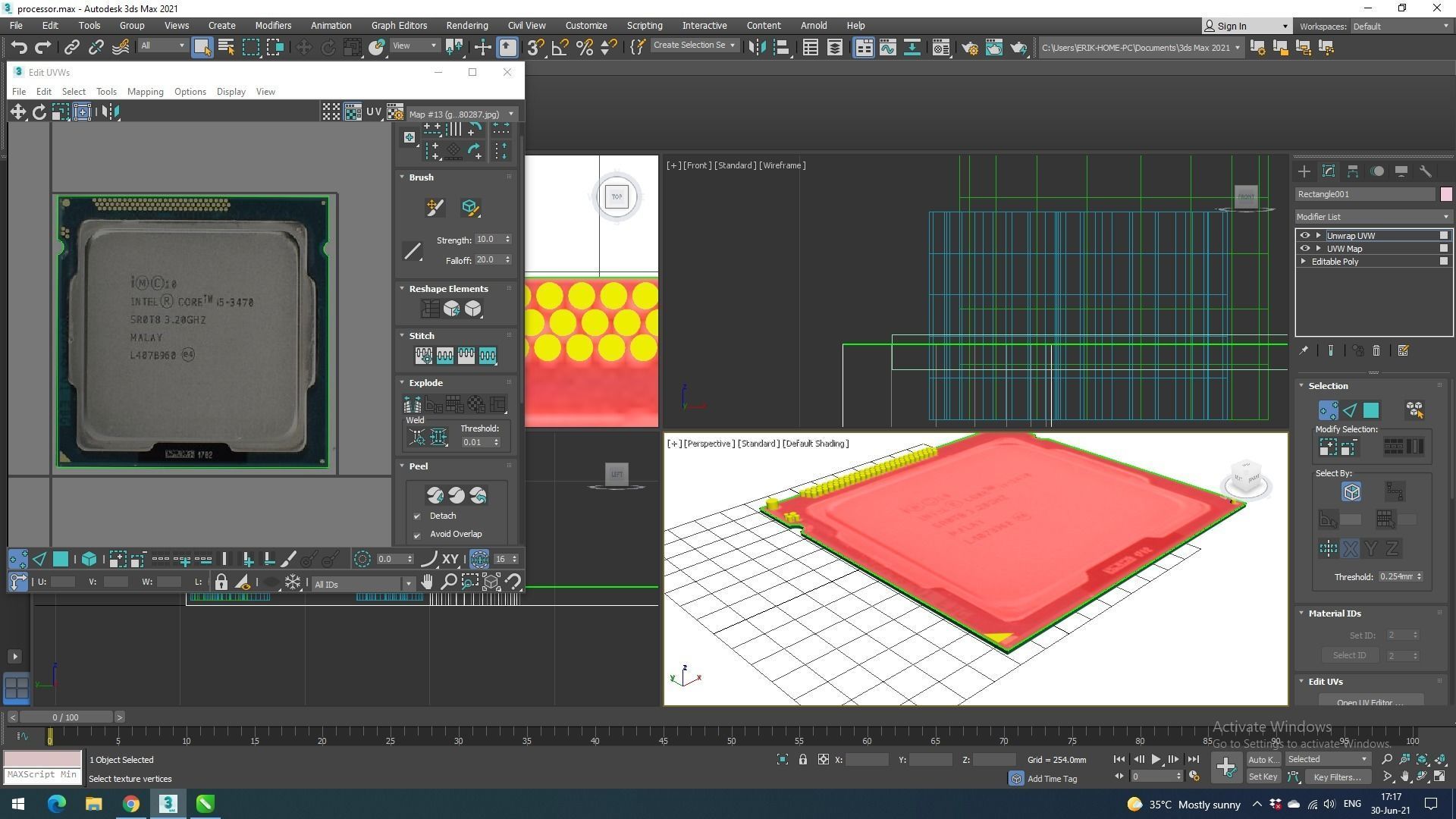This screenshot has height=819, width=1456.
Task: Click the Percent Snap toggle icon
Action: tap(585, 47)
